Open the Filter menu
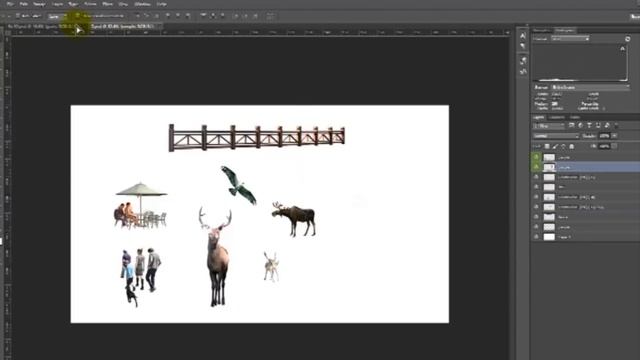Viewport: 640px width, 360px height. (x=107, y=4)
